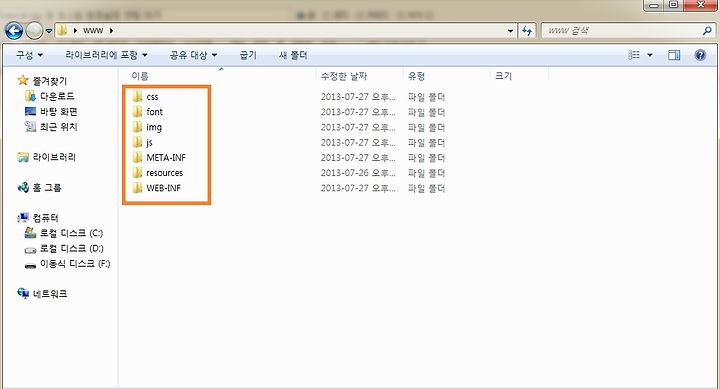720x389 pixels.
Task: Select 즐겨찾기 in navigation pane
Action: (x=50, y=81)
